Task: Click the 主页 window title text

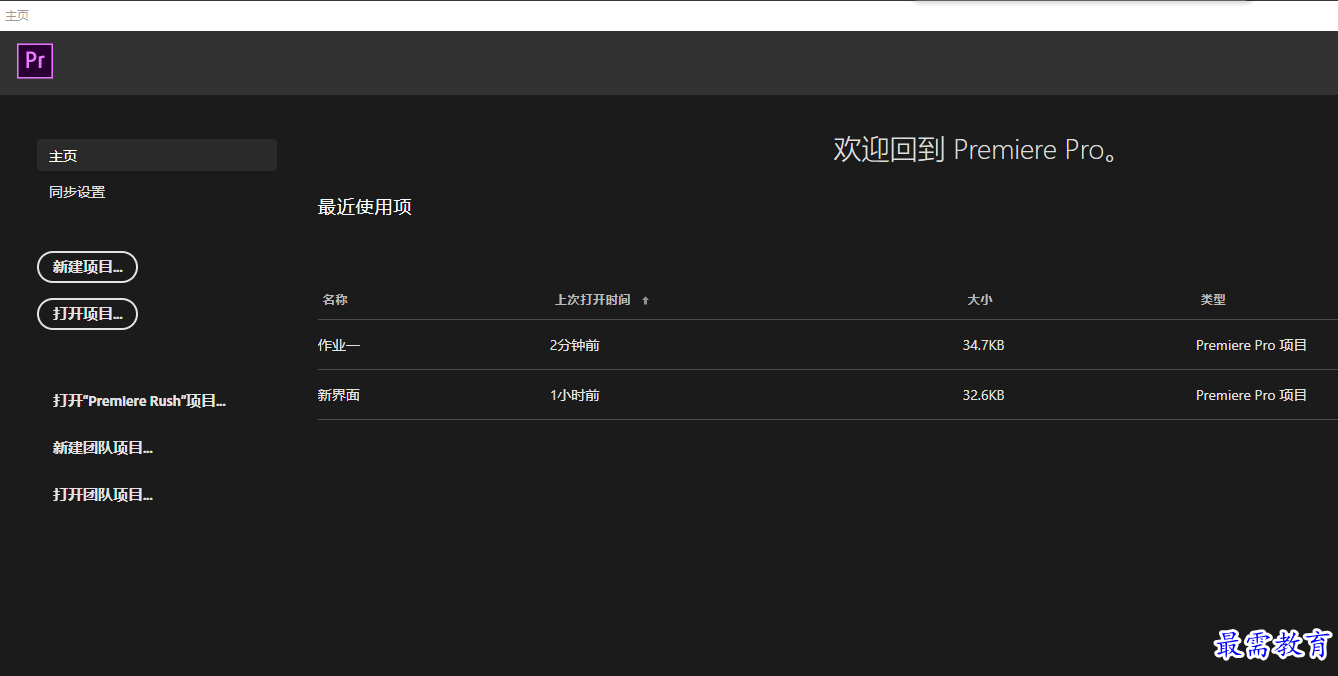Action: [17, 15]
